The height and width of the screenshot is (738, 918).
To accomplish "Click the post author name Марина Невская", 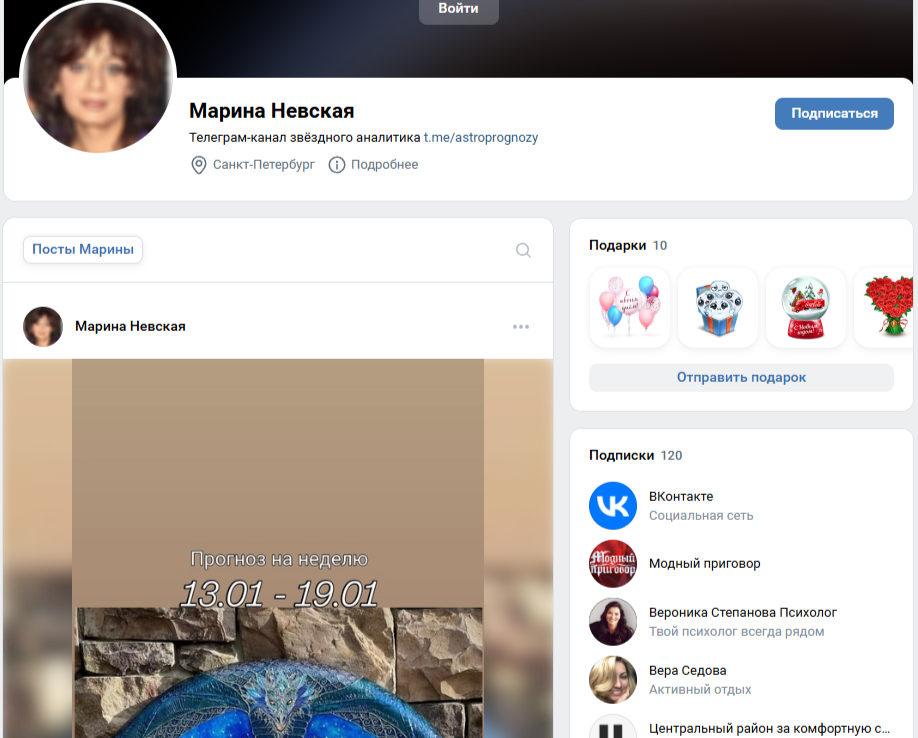I will pos(130,327).
